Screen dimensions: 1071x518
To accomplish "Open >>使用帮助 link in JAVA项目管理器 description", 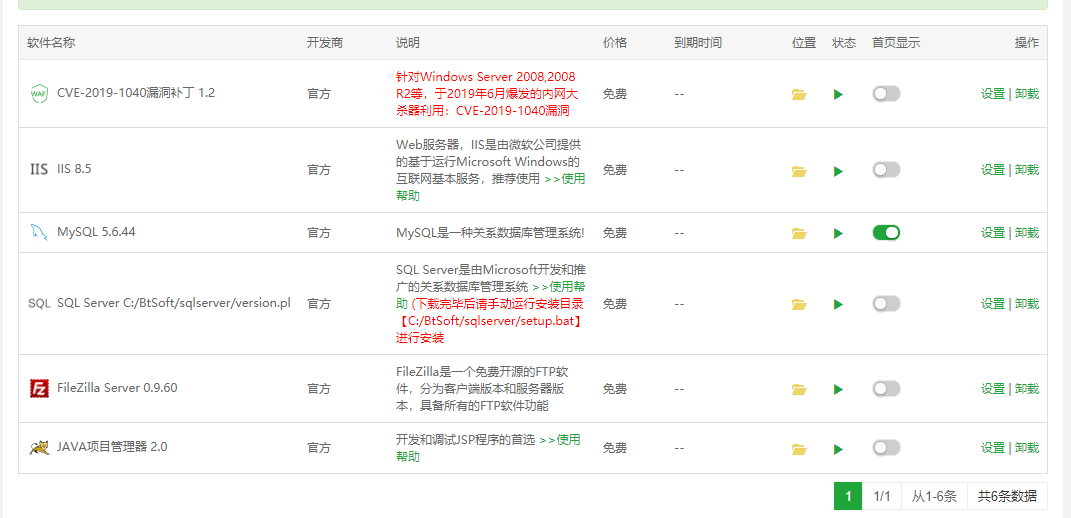I will [x=559, y=439].
